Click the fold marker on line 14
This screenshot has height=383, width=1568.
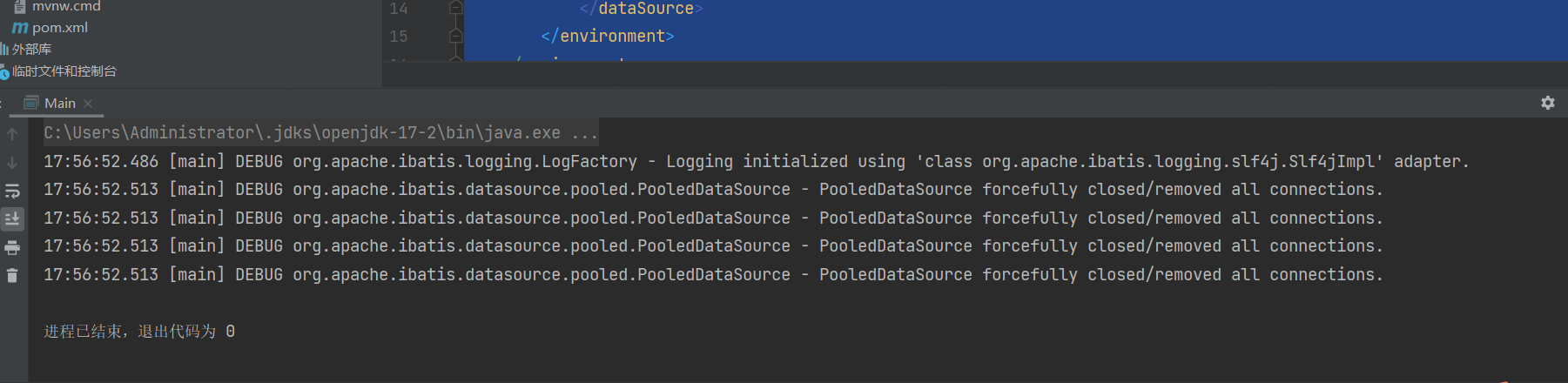455,8
